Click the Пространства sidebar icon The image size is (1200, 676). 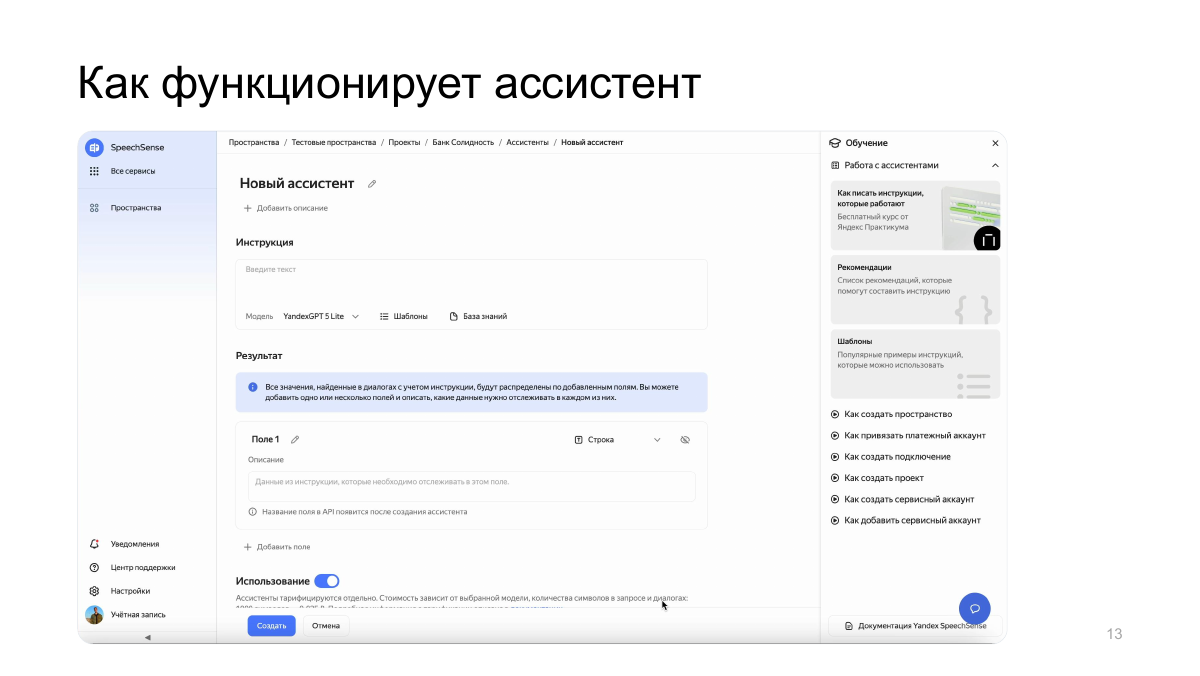pos(94,208)
